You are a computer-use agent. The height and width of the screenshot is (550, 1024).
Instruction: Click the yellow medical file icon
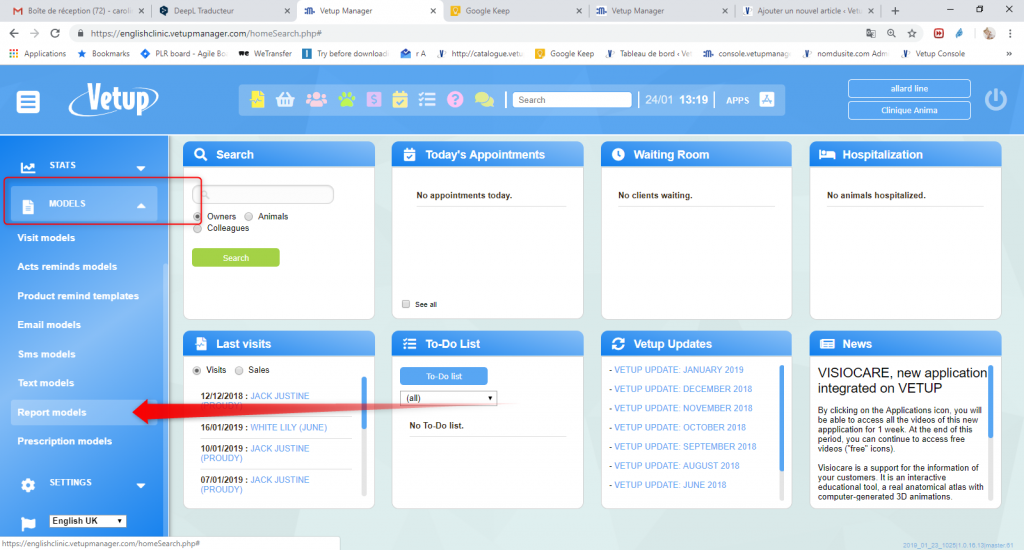(257, 99)
